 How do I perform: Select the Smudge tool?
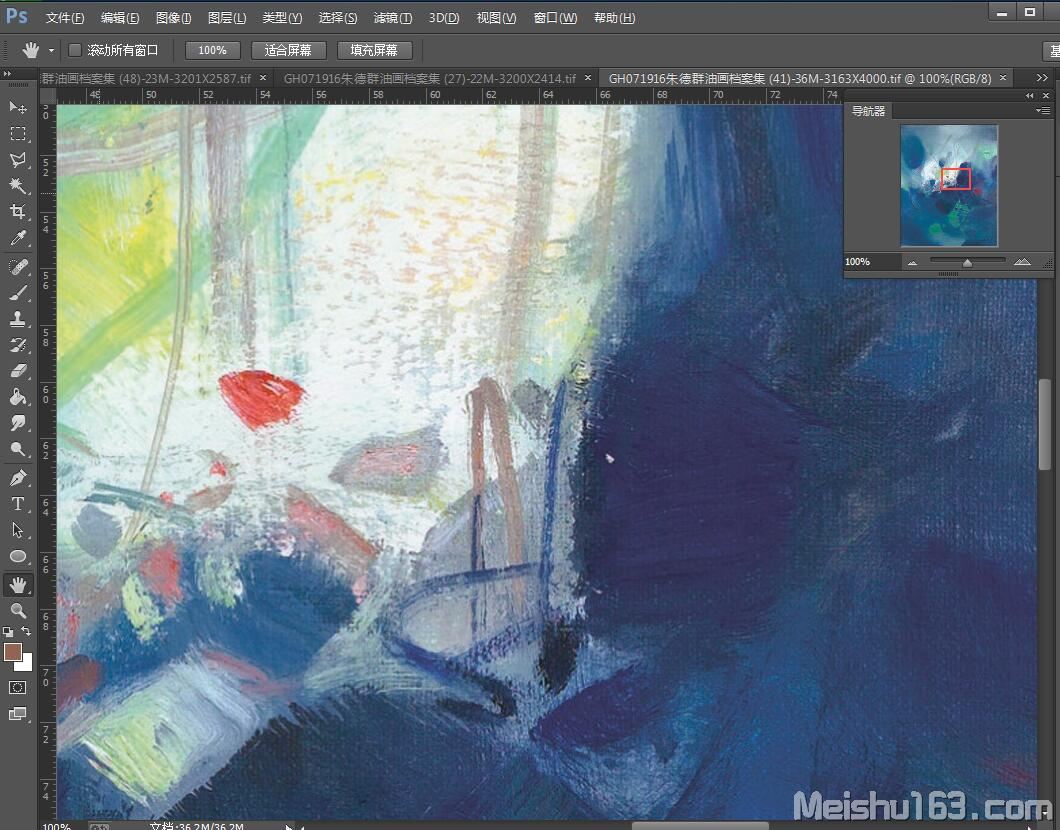pos(18,422)
